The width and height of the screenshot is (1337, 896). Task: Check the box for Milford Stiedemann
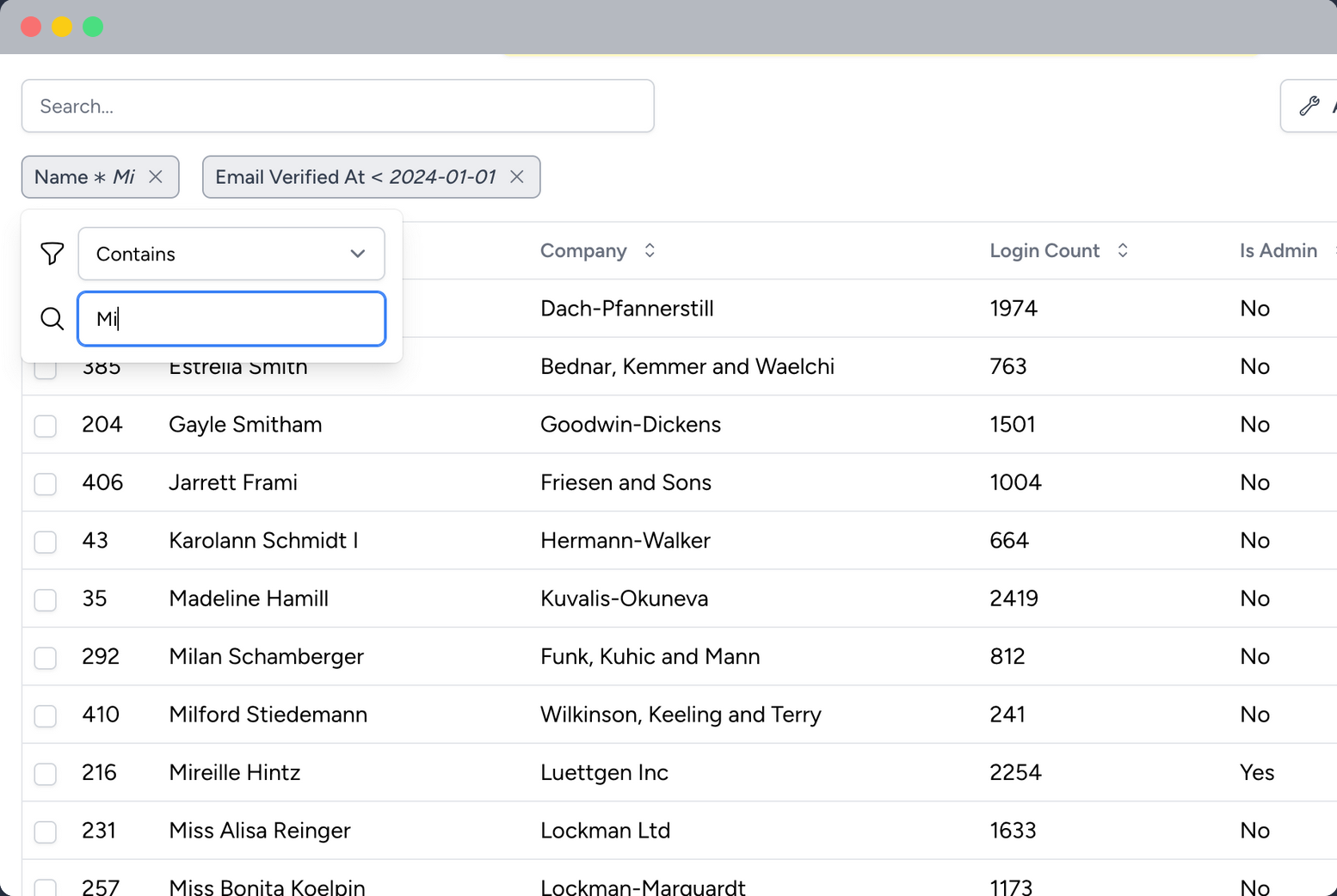click(x=46, y=715)
